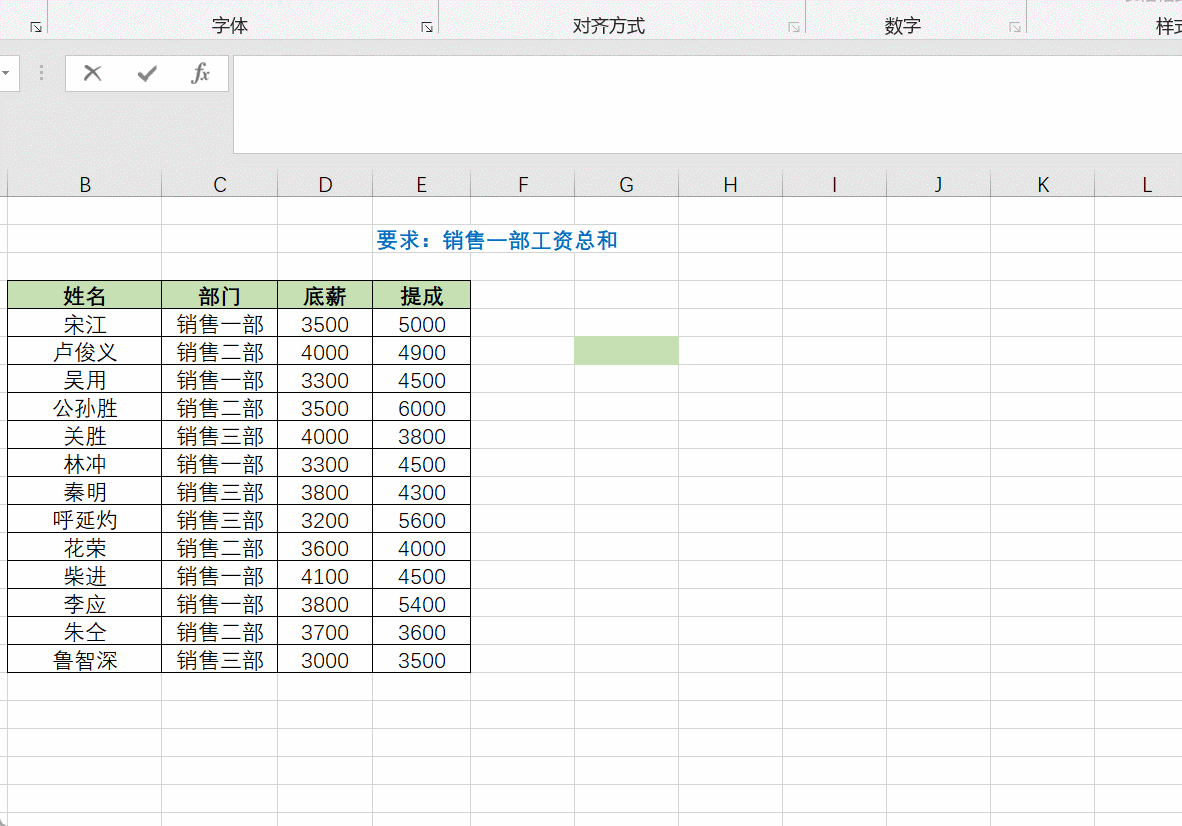Open the Font group dialog launcher
1182x826 pixels.
[x=427, y=27]
